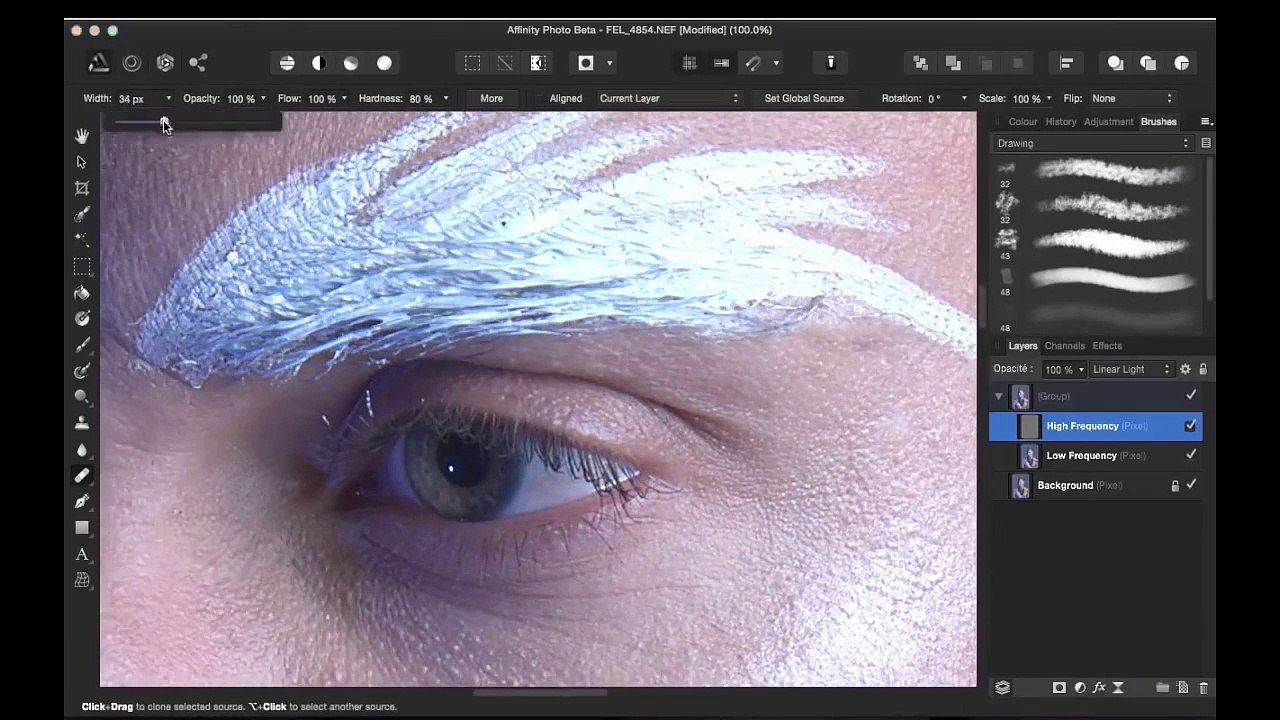Select the Blur droplet tool
The image size is (1280, 720).
(x=82, y=449)
